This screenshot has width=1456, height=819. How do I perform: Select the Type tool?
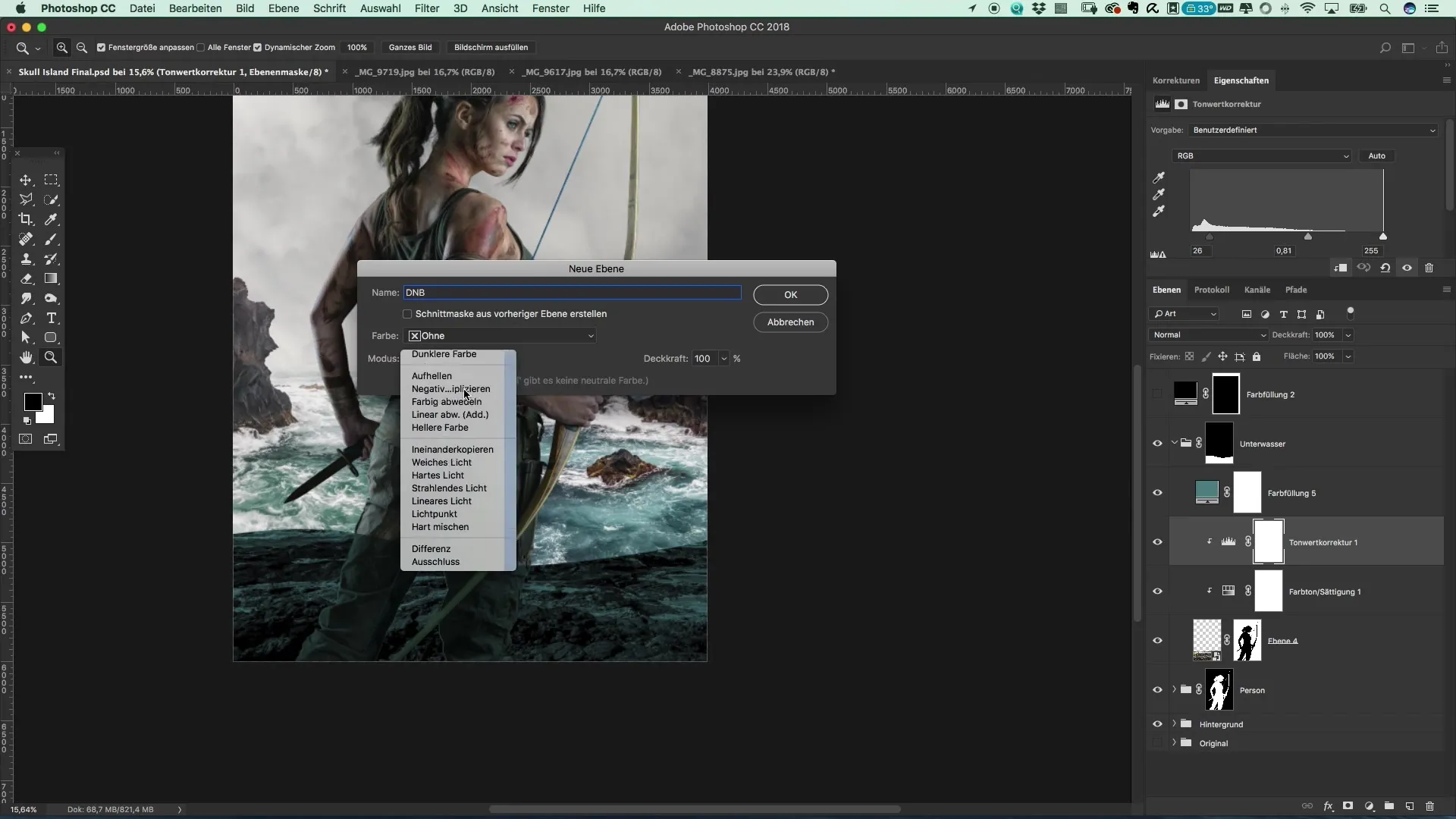(51, 318)
